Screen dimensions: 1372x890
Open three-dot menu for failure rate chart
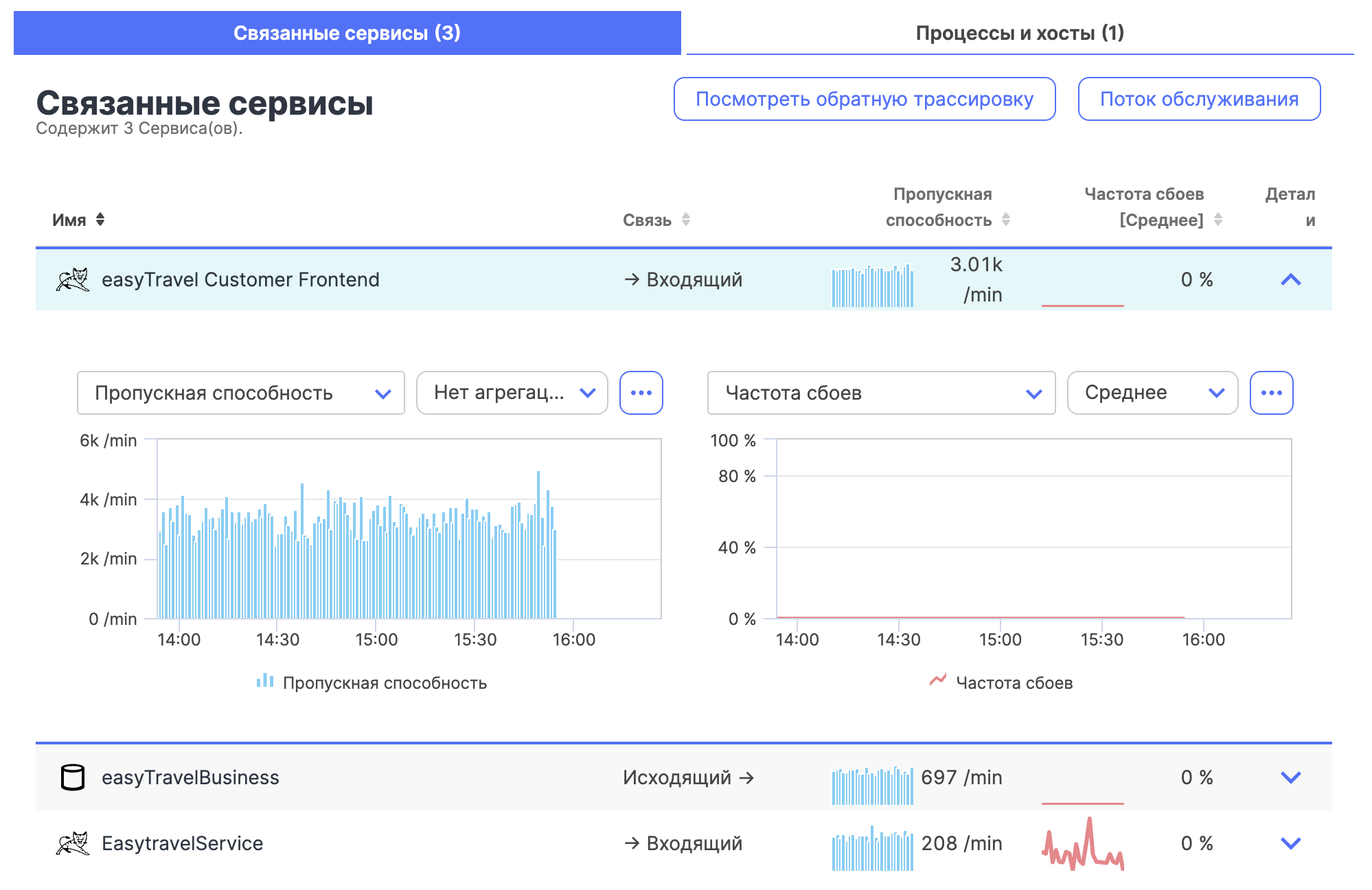coord(1271,393)
